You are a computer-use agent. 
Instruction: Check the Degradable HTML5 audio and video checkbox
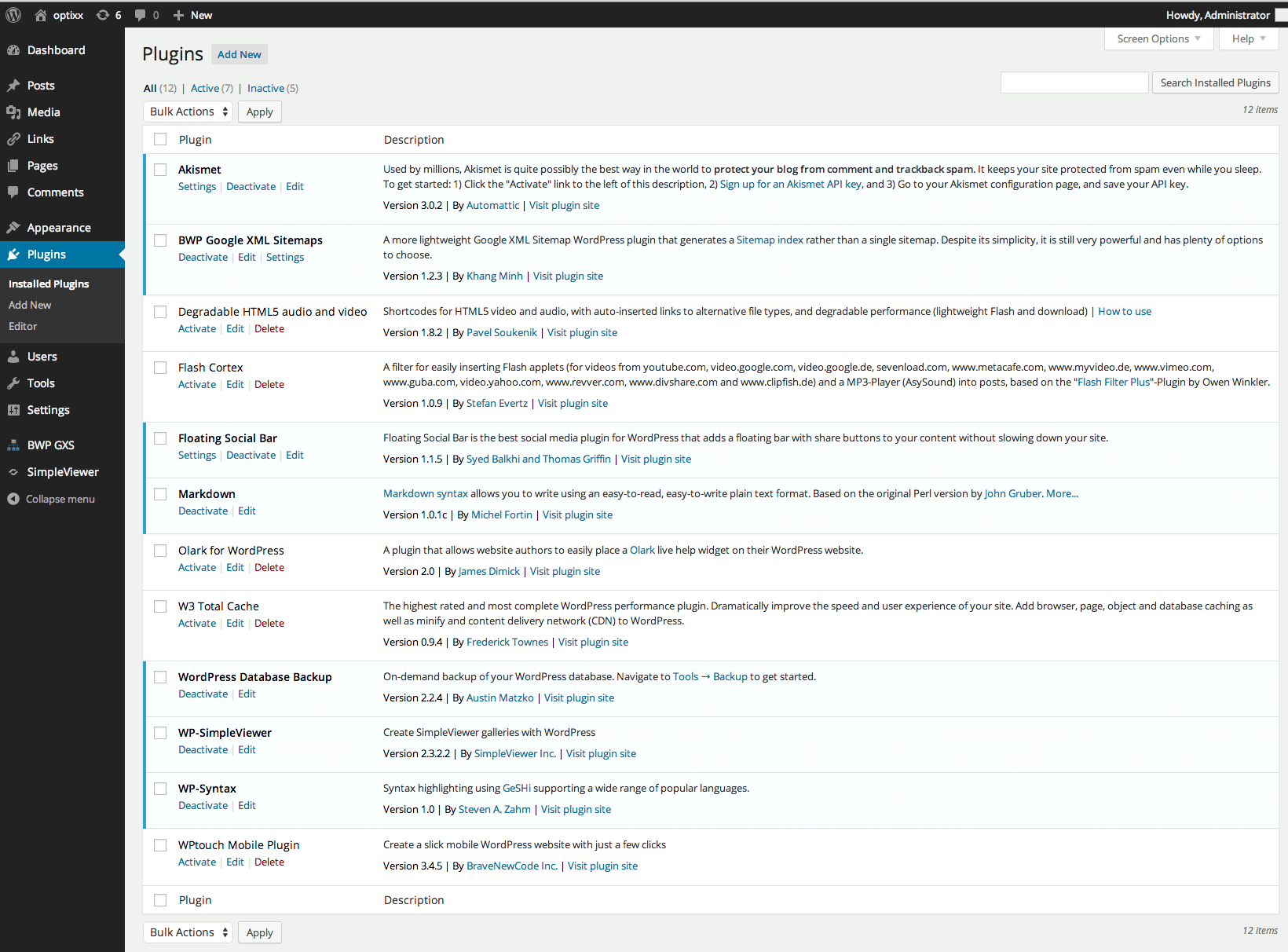tap(160, 312)
